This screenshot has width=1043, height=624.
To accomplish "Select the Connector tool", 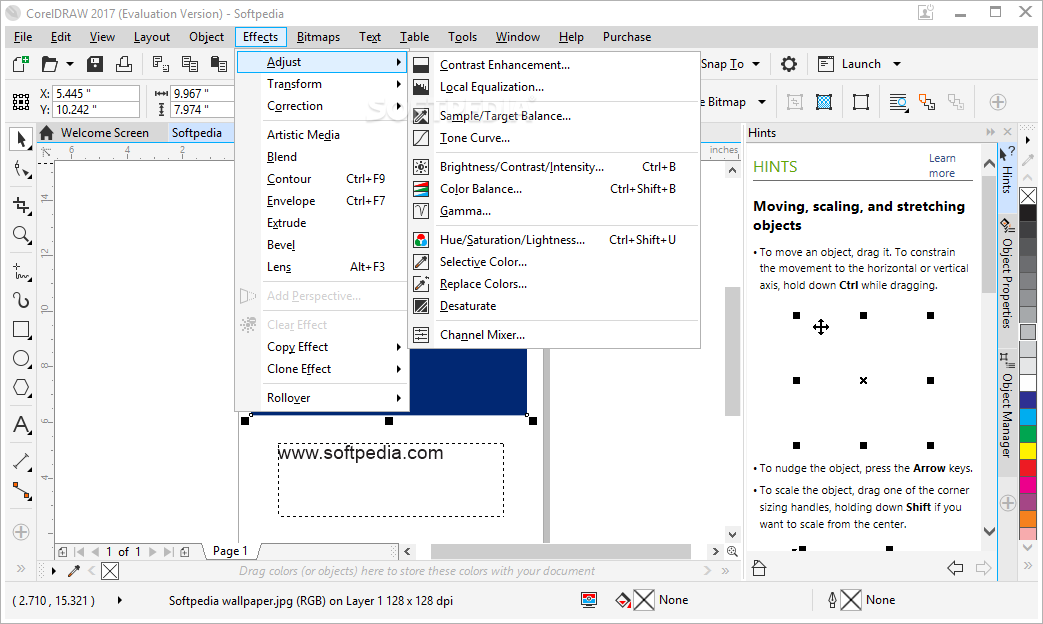I will [x=21, y=491].
